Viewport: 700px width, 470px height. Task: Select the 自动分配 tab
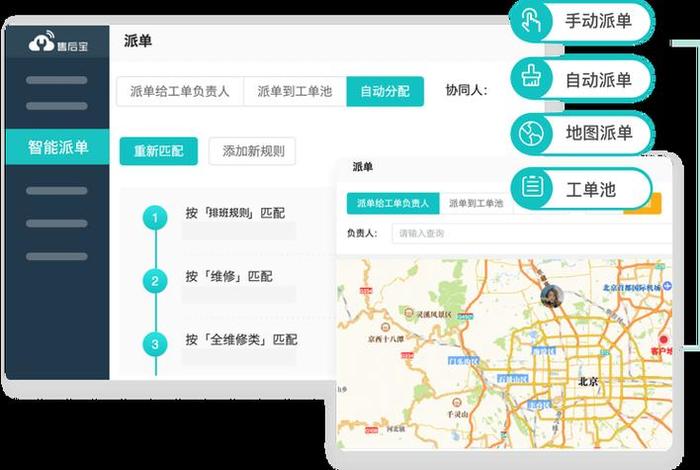point(385,92)
